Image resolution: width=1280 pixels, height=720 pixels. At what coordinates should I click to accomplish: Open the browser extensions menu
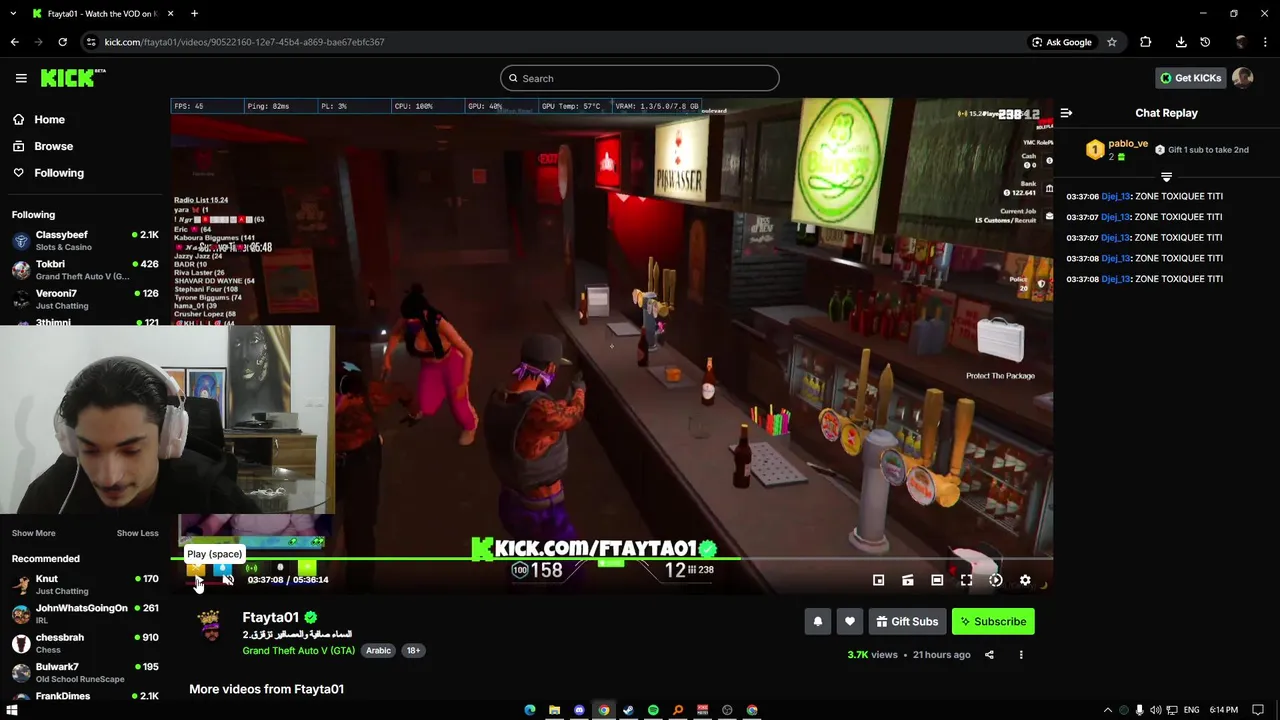1146,42
